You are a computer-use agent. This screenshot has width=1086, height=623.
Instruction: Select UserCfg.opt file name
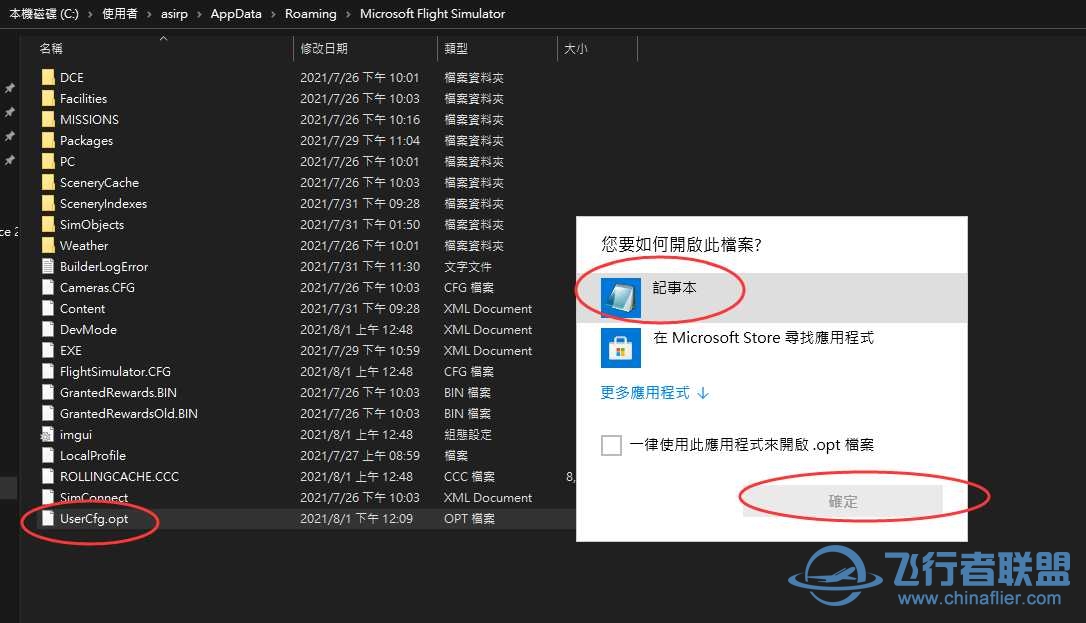[x=94, y=518]
